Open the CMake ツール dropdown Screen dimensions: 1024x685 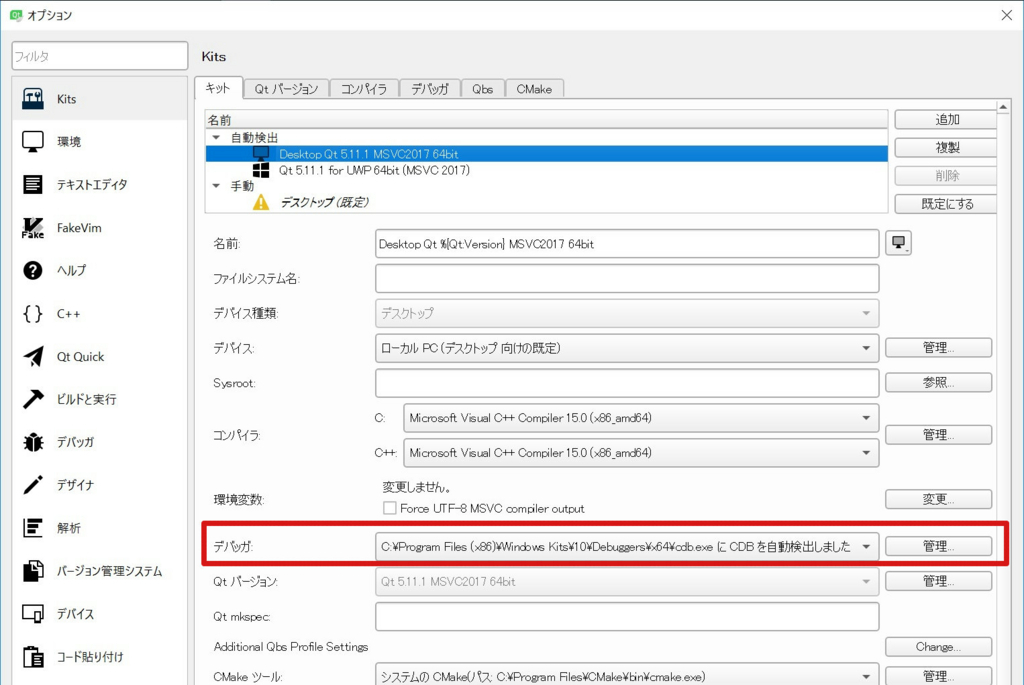coord(627,677)
